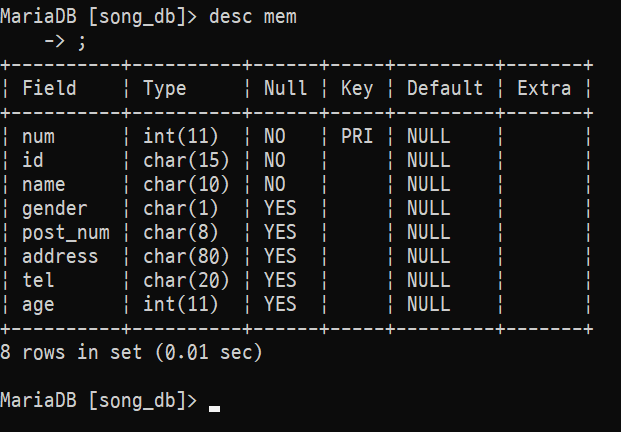Viewport: 621px width, 432px height.
Task: Click the Type column header
Action: pyautogui.click(x=165, y=88)
